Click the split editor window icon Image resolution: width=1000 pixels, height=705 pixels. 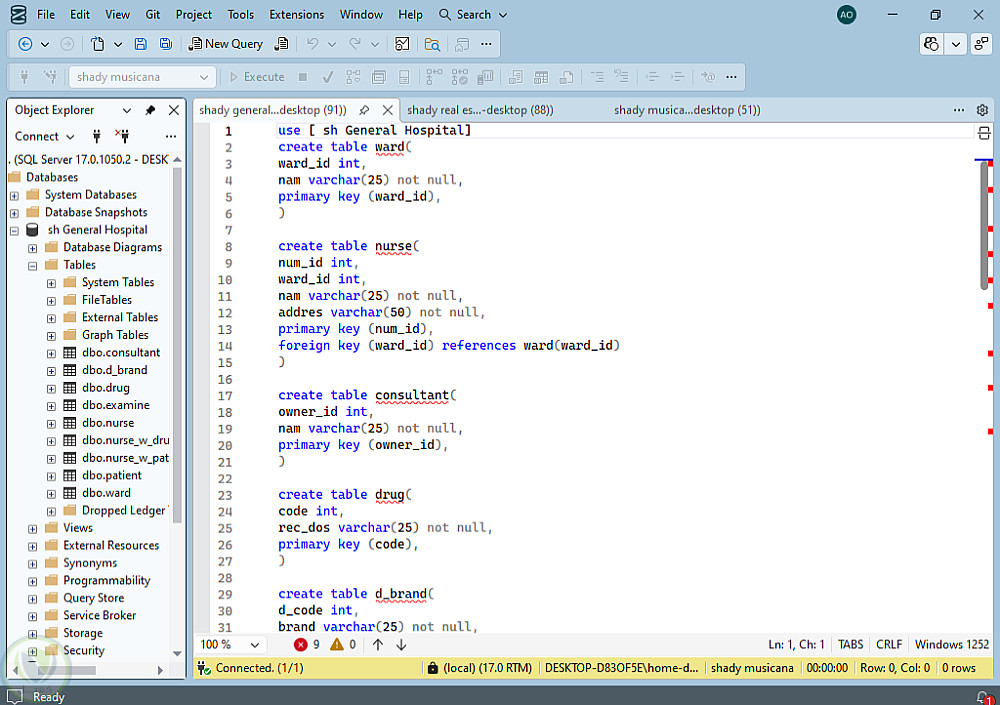click(983, 132)
